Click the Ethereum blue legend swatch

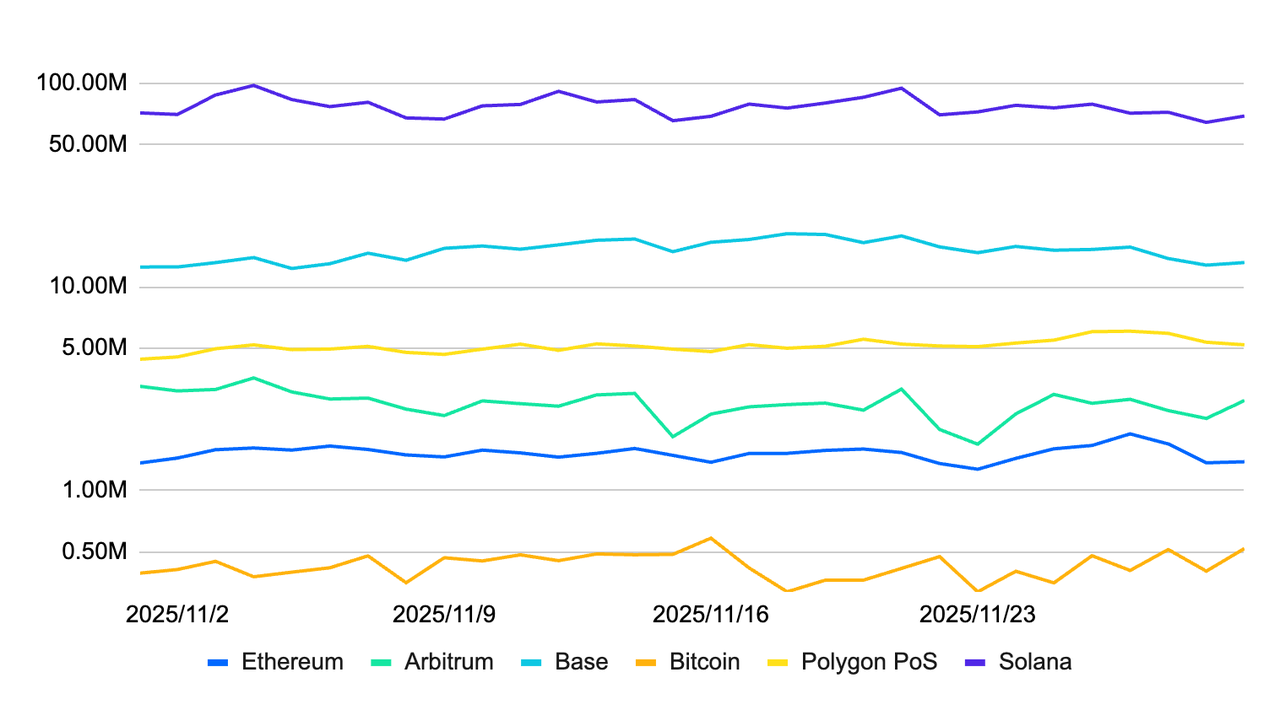click(x=219, y=663)
